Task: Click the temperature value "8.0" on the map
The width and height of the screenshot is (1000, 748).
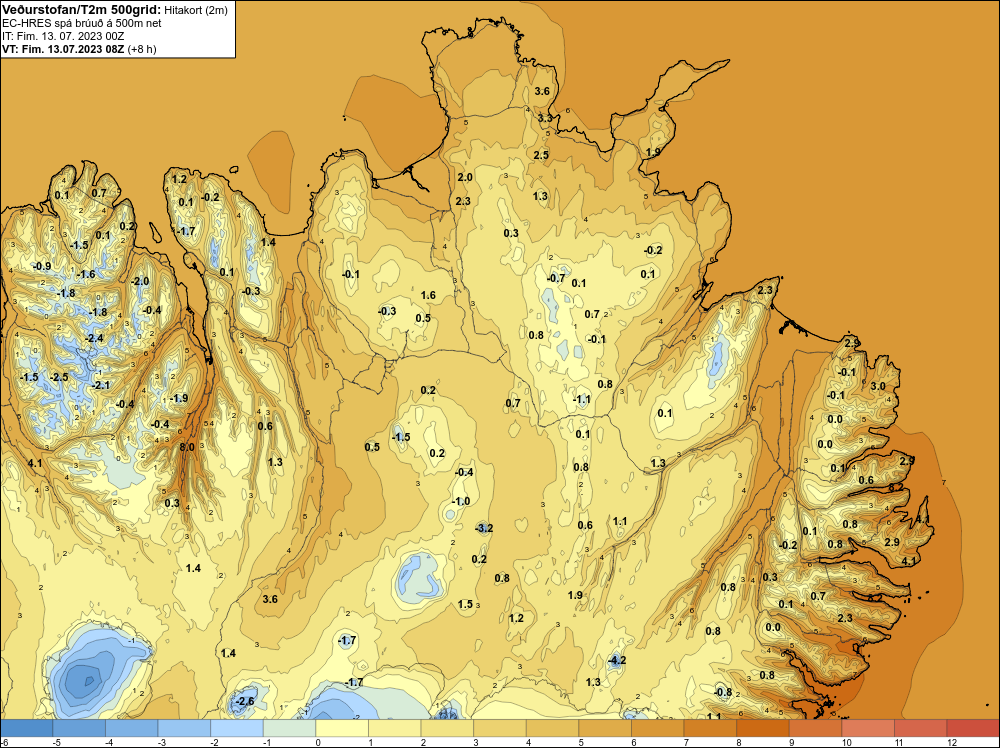Action: 187,447
